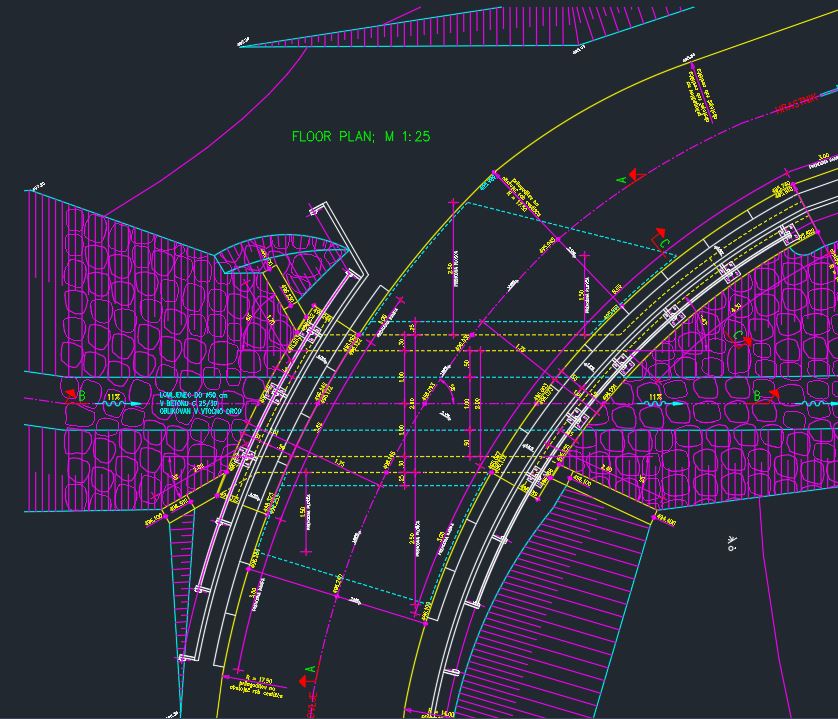Click the green section marker B on left edge
This screenshot has height=719, width=838.
pyautogui.click(x=80, y=394)
